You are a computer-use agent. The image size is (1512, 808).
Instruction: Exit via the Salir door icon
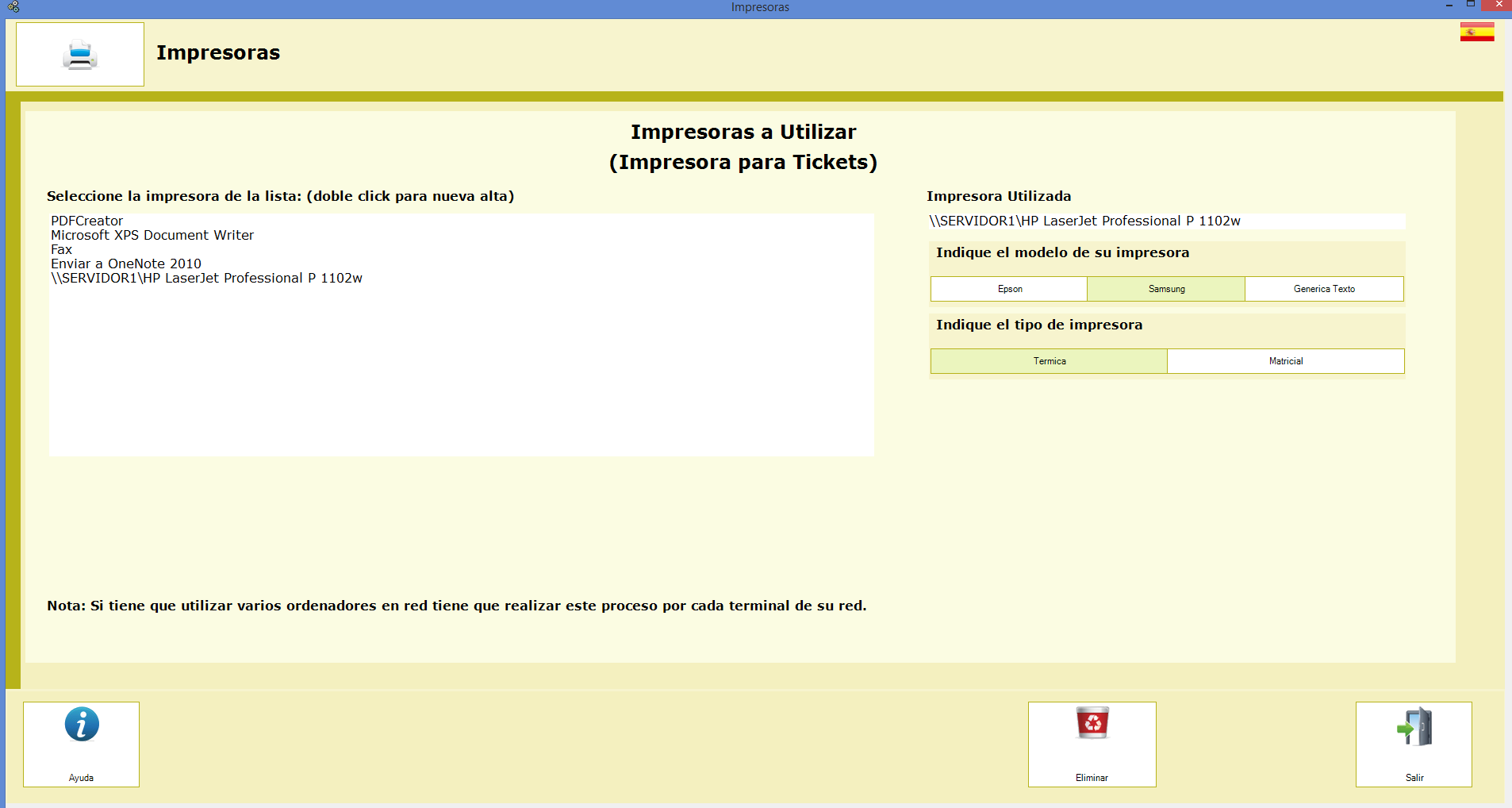pyautogui.click(x=1414, y=727)
